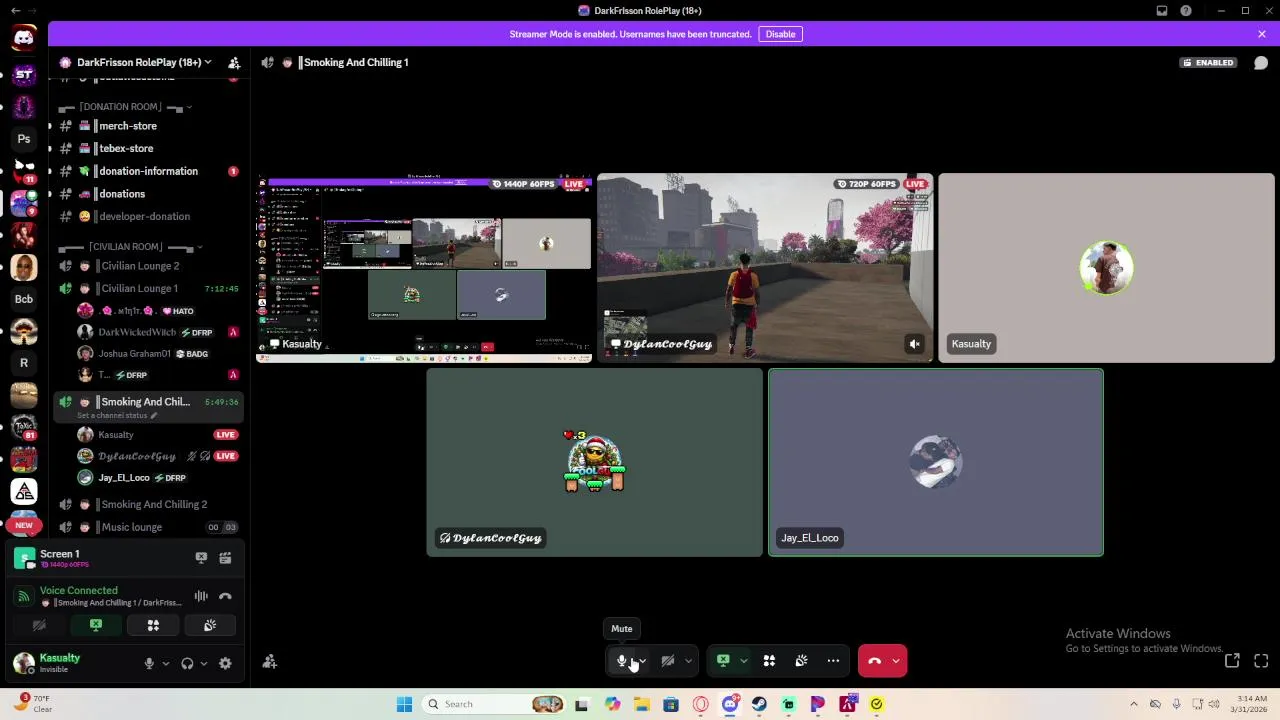The width and height of the screenshot is (1280, 720).
Task: Select Jay_El_Loco participant tile
Action: 936,463
